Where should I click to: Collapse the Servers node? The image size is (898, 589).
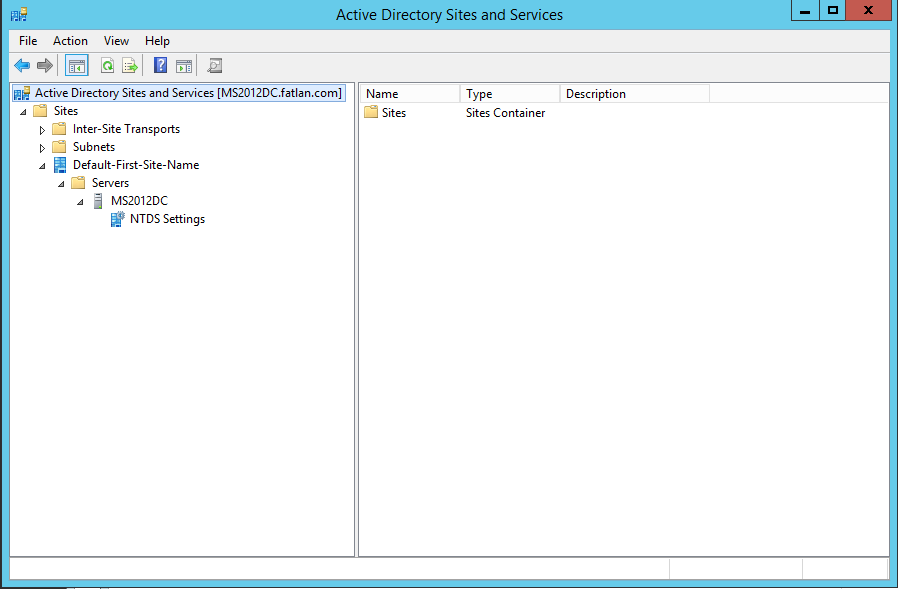pos(61,184)
